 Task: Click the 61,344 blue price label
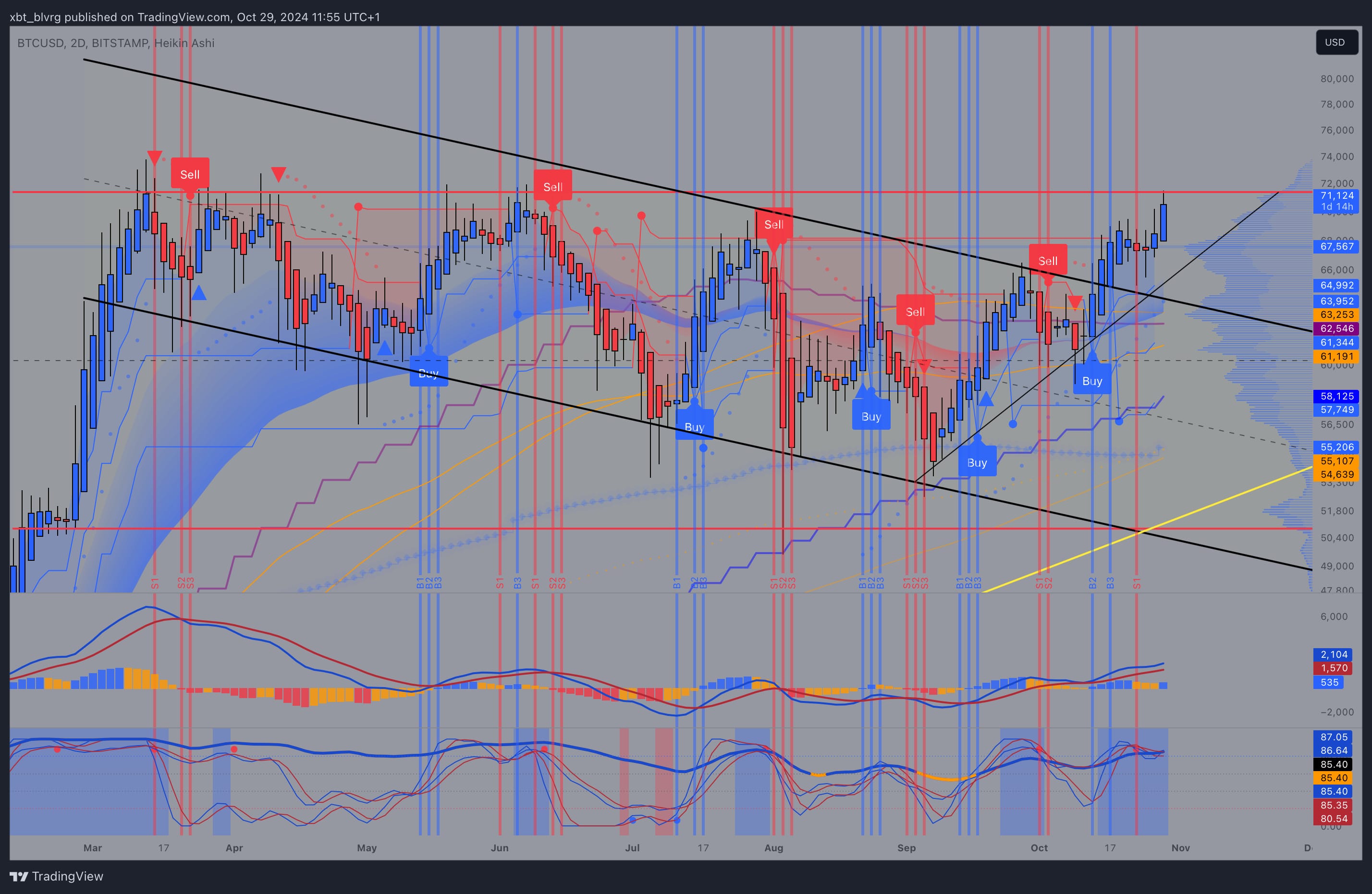pos(1335,342)
